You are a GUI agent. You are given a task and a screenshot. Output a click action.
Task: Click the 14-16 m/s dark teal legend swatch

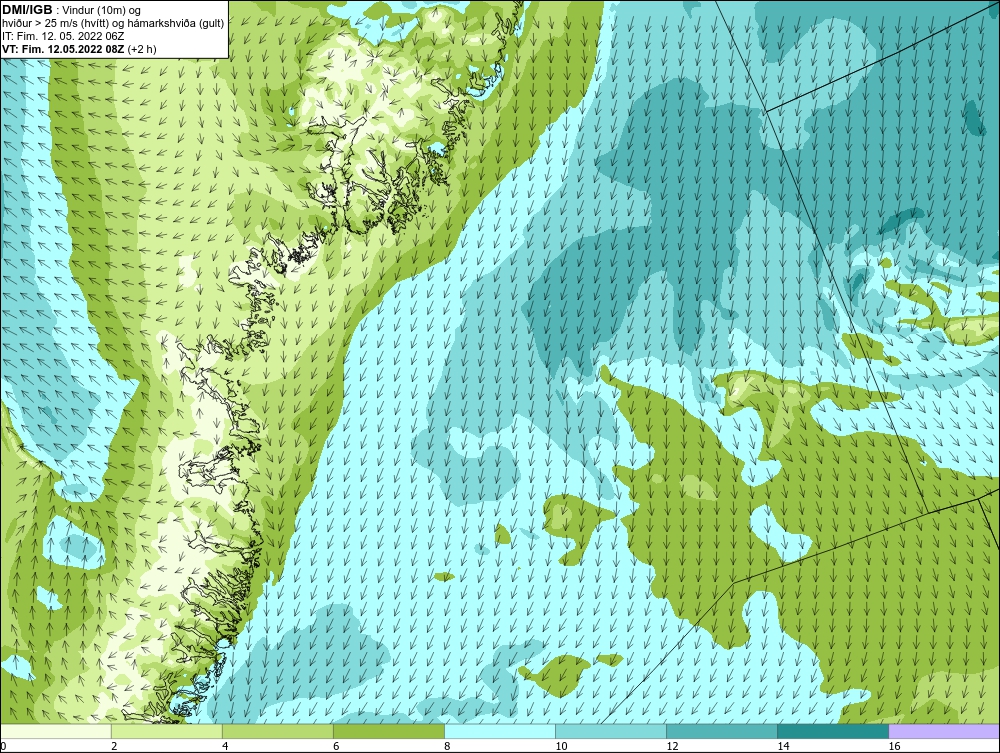pos(833,731)
